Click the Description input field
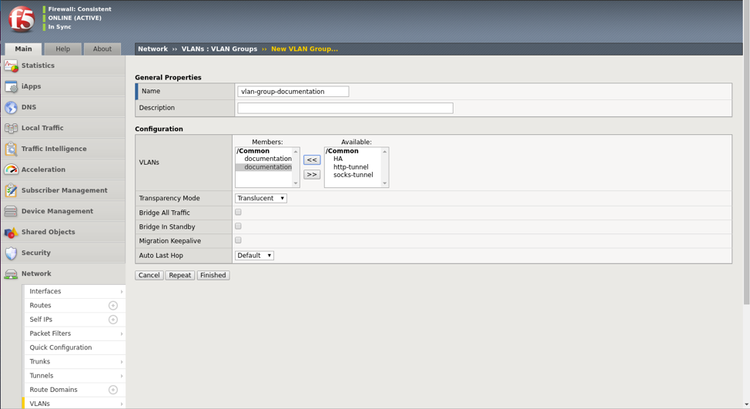Screen dimensions: 750x409 click(x=345, y=108)
